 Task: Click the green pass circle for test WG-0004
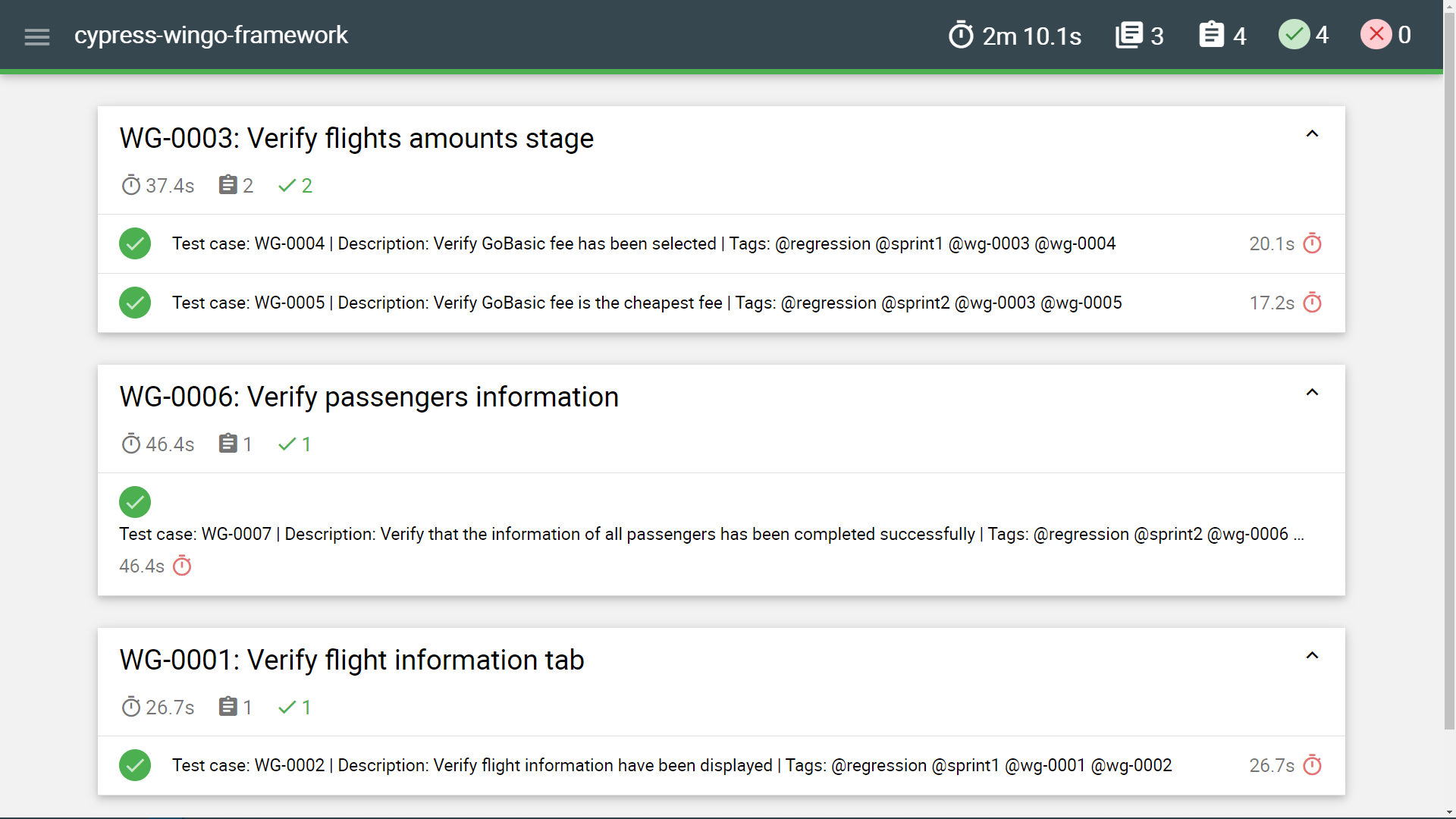point(135,243)
